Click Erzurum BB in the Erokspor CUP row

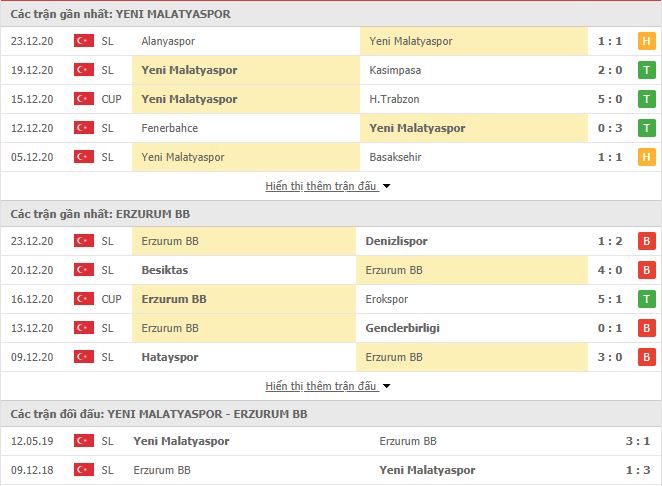point(174,299)
